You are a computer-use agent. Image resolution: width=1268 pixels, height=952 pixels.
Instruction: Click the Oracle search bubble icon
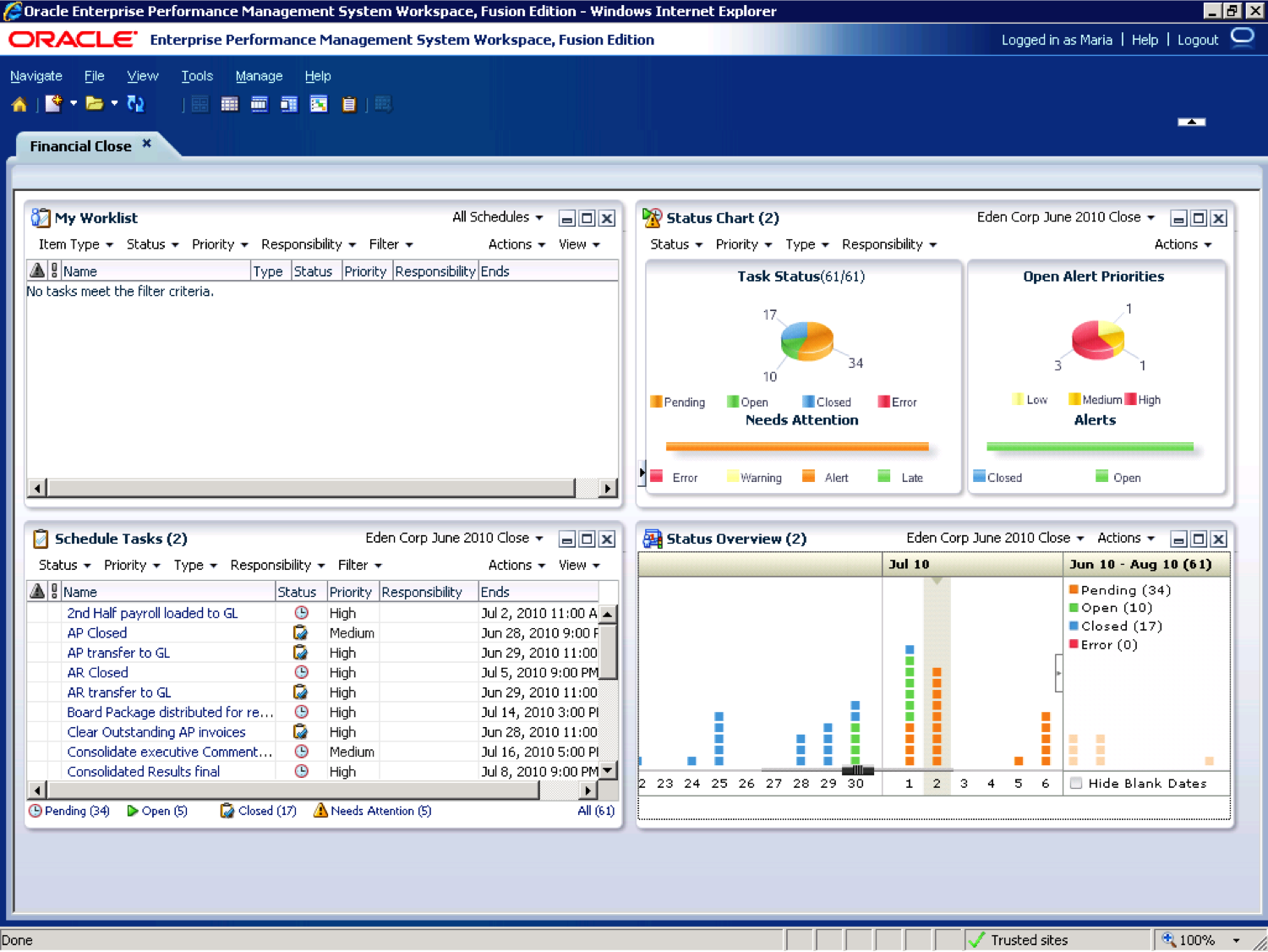click(1242, 38)
